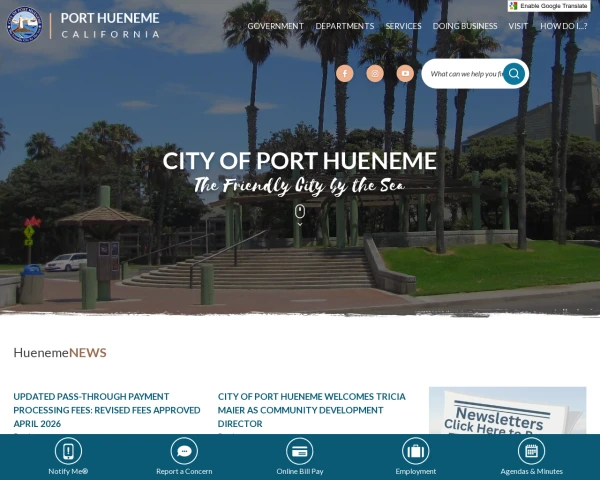Open the Agendas & Minutes calendar icon
Screen dimensions: 600x480
[532, 451]
